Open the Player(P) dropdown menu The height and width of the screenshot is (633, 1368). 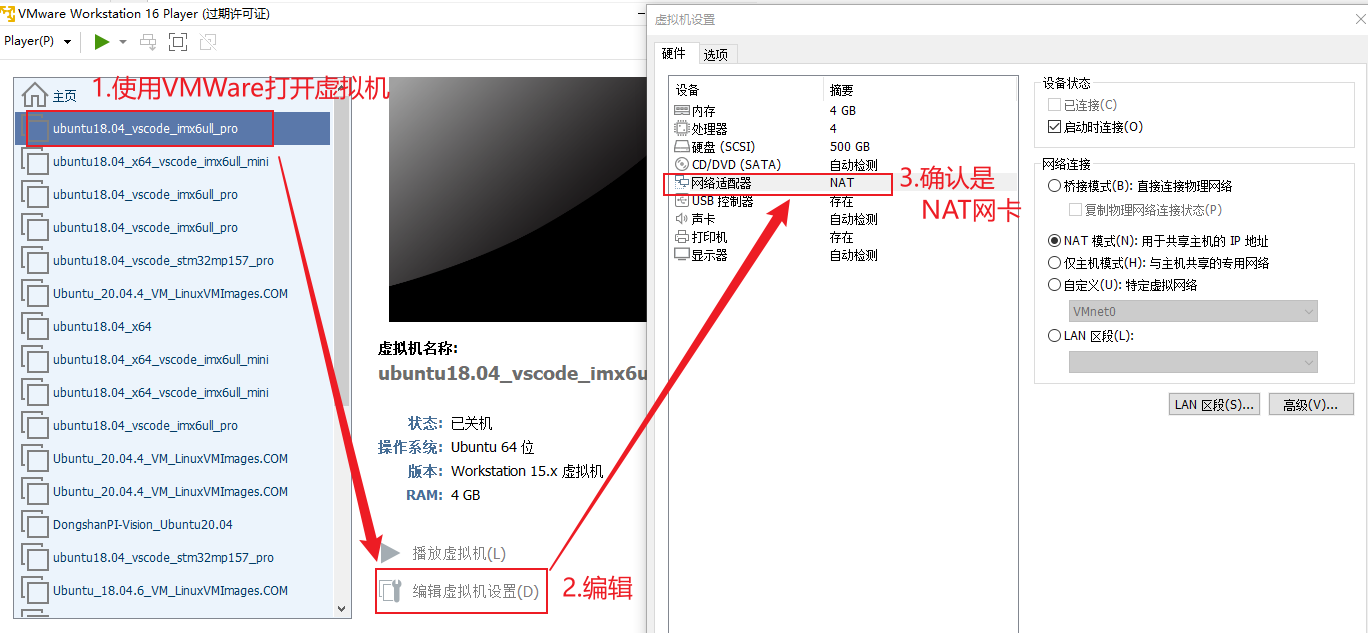[38, 41]
